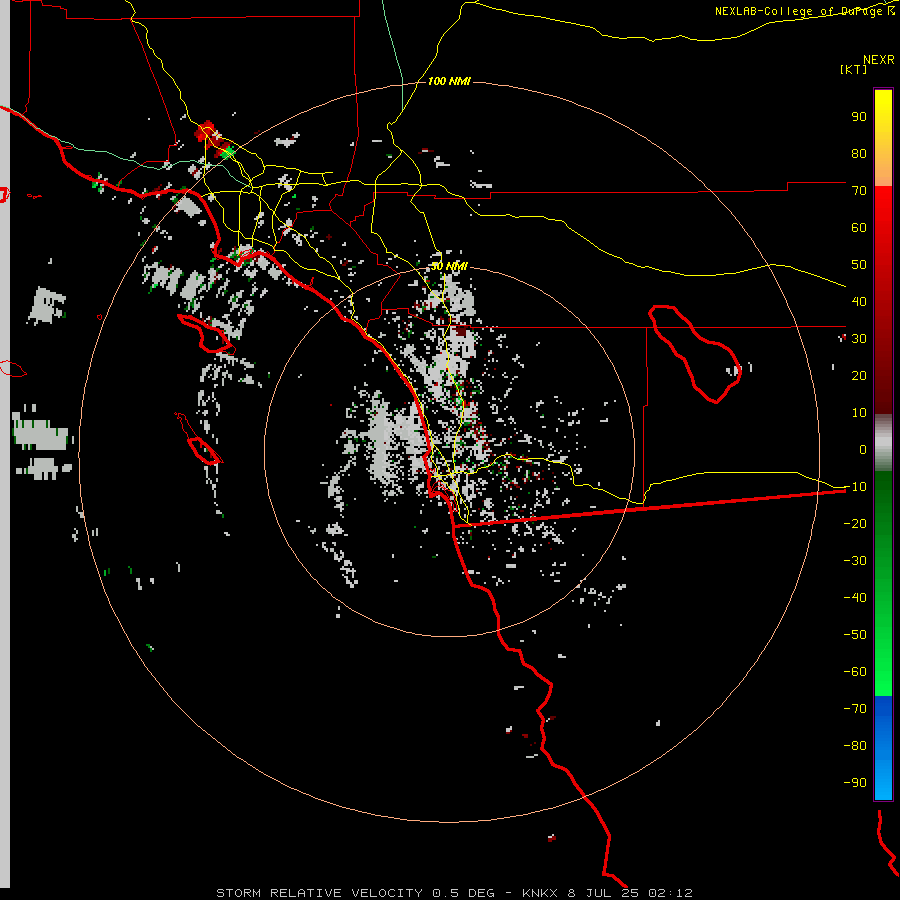This screenshot has width=900, height=900.
Task: Click the "KNKX" radar site identifier
Action: (540, 893)
